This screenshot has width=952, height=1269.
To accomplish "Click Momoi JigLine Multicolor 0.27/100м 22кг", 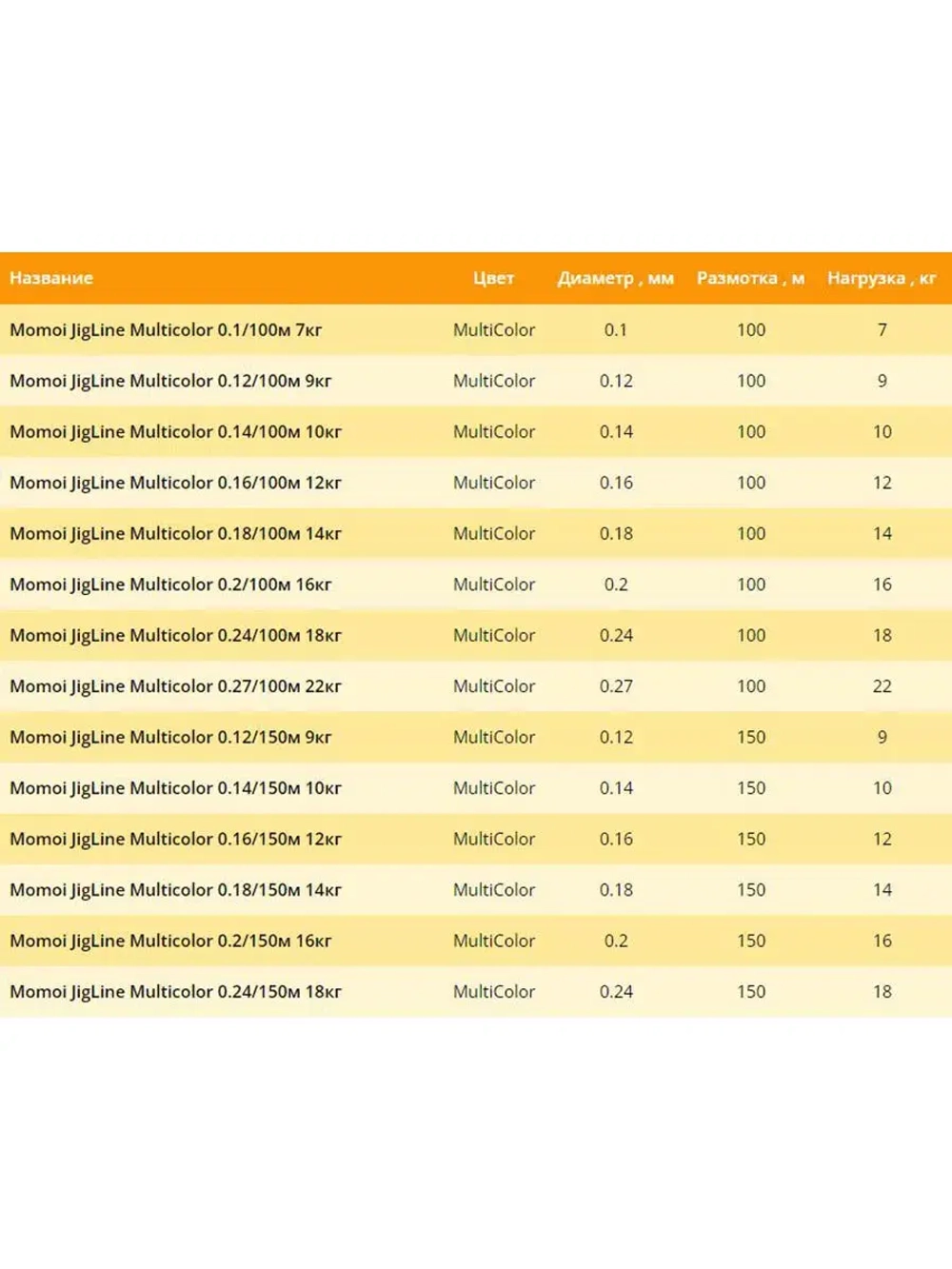I will [x=175, y=686].
